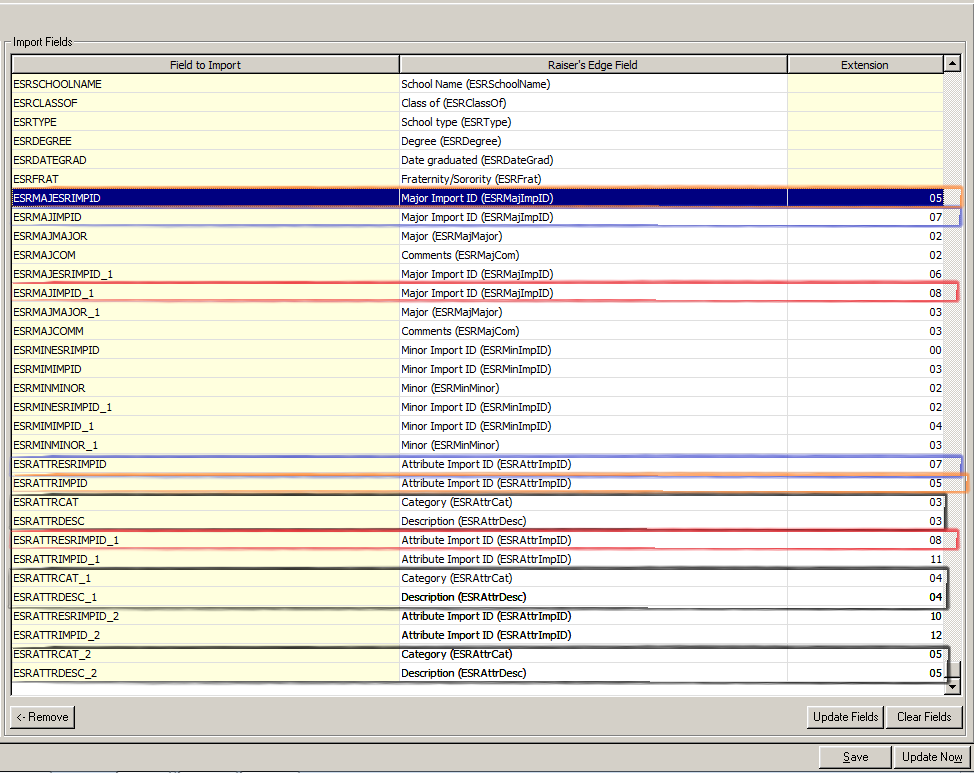Select the ESRMINMINOR_1 field
Image resolution: width=974 pixels, height=773 pixels.
tap(205, 445)
